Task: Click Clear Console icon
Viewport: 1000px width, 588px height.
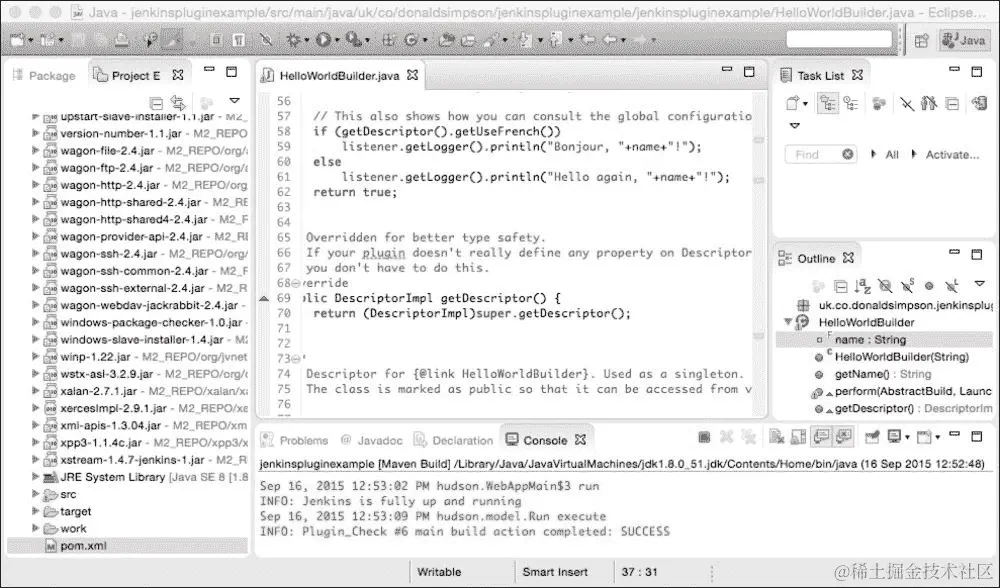Action: (x=776, y=437)
